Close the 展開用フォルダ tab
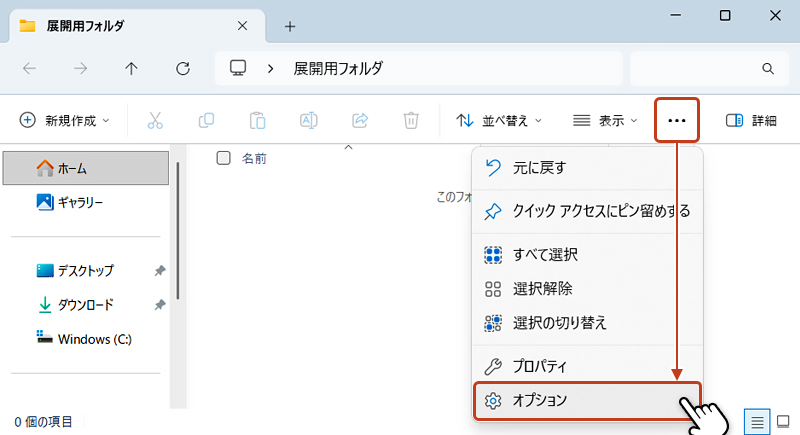 click(242, 25)
